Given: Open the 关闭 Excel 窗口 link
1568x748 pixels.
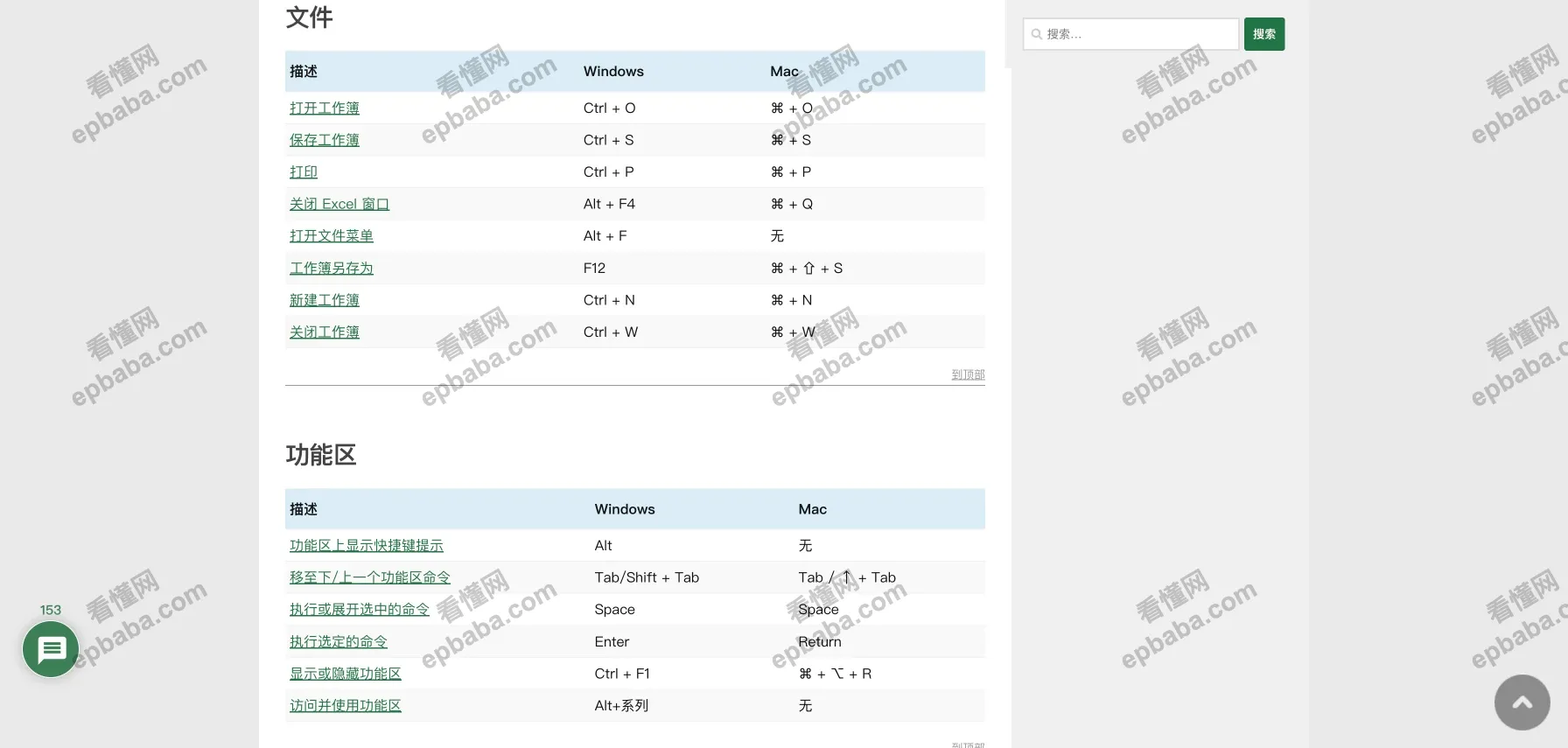Looking at the screenshot, I should (x=339, y=204).
